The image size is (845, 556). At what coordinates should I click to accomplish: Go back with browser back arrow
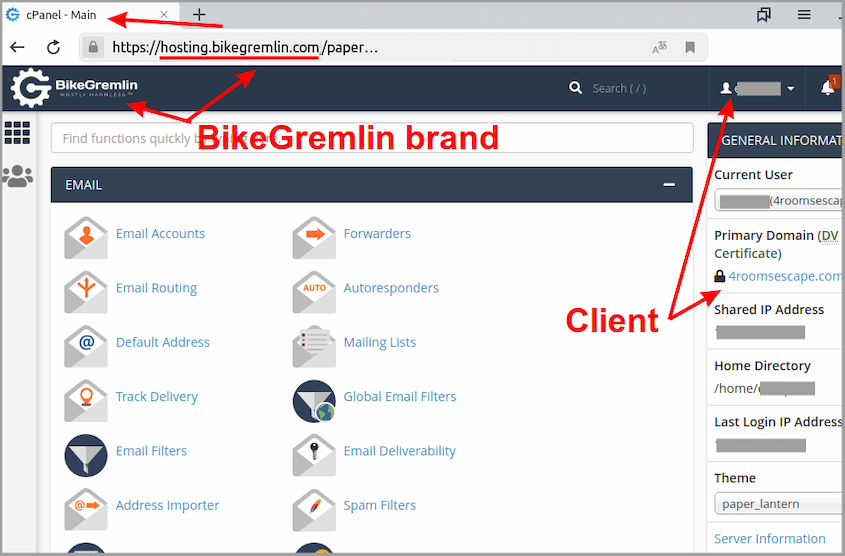coord(17,47)
